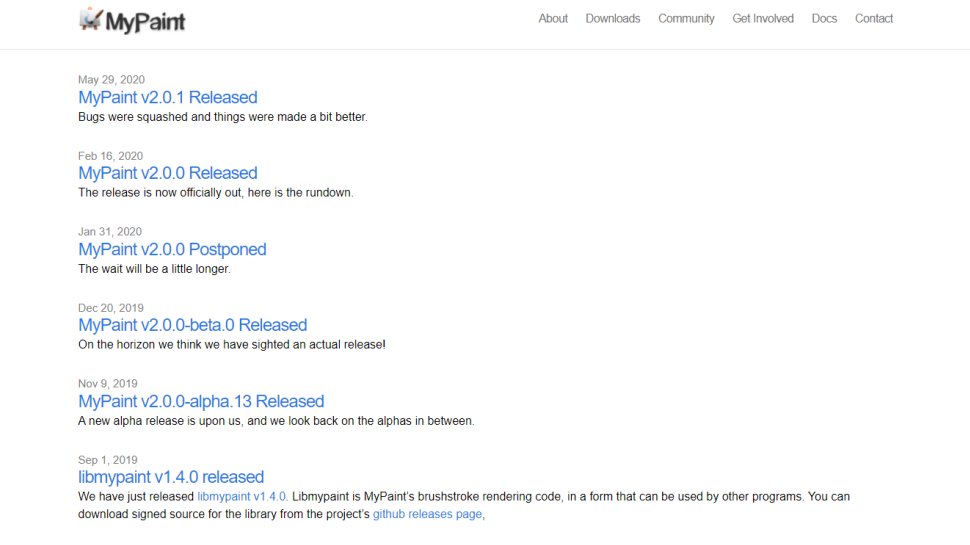
Task: Open the MyPaint v2.0.0-beta.0 Released post
Action: point(192,325)
